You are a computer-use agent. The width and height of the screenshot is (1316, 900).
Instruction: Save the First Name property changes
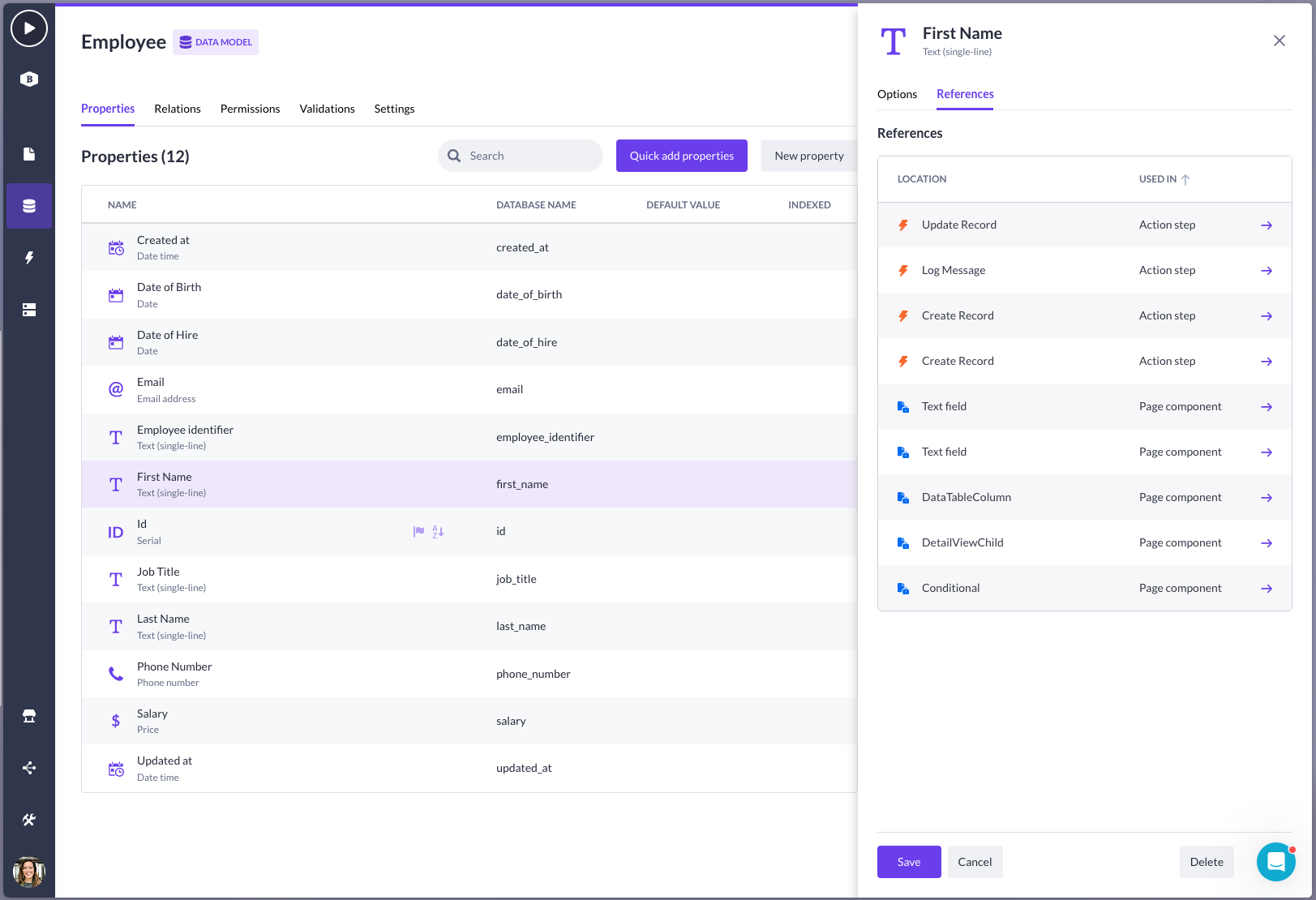coord(908,862)
